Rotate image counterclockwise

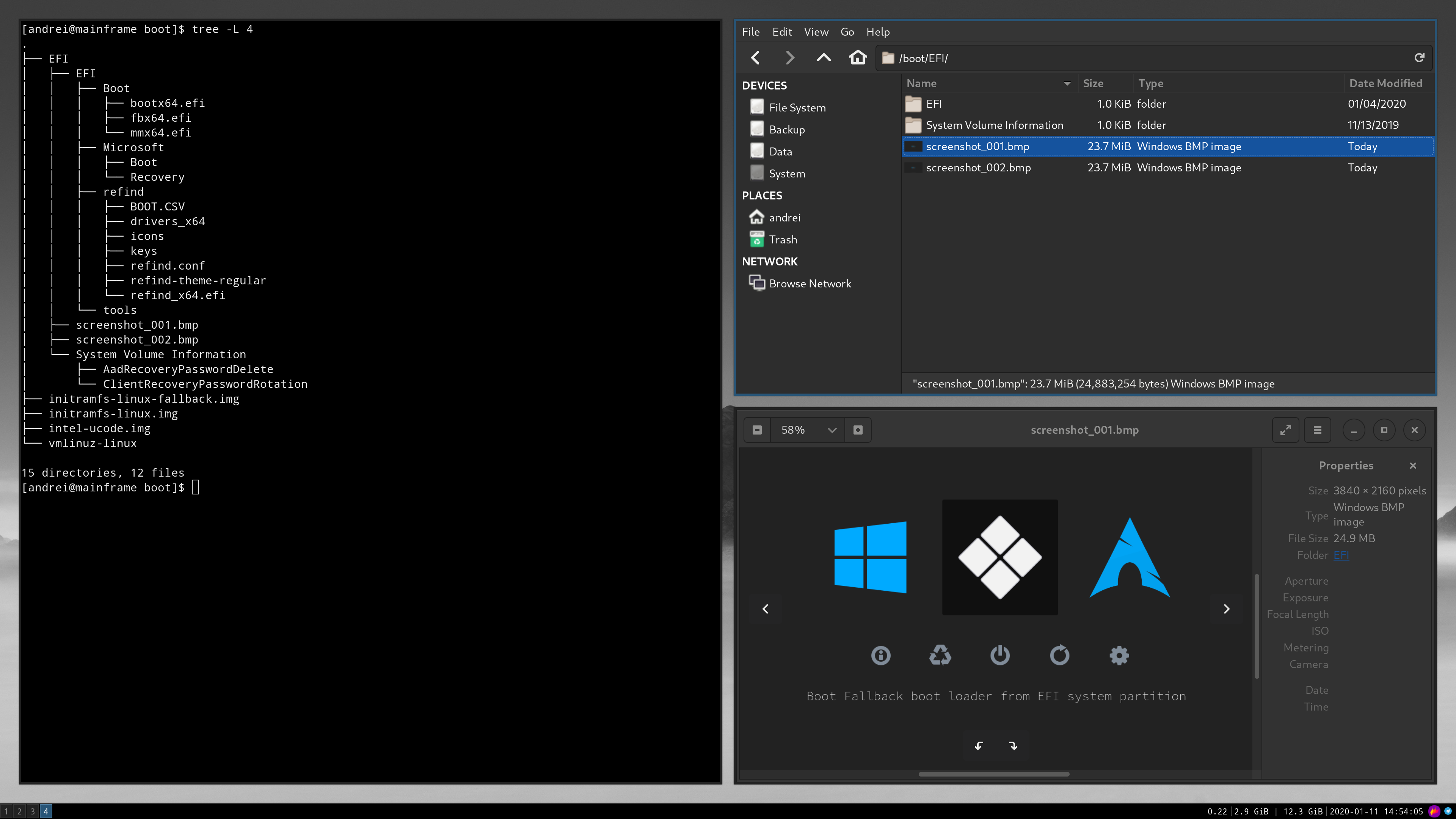(x=979, y=746)
